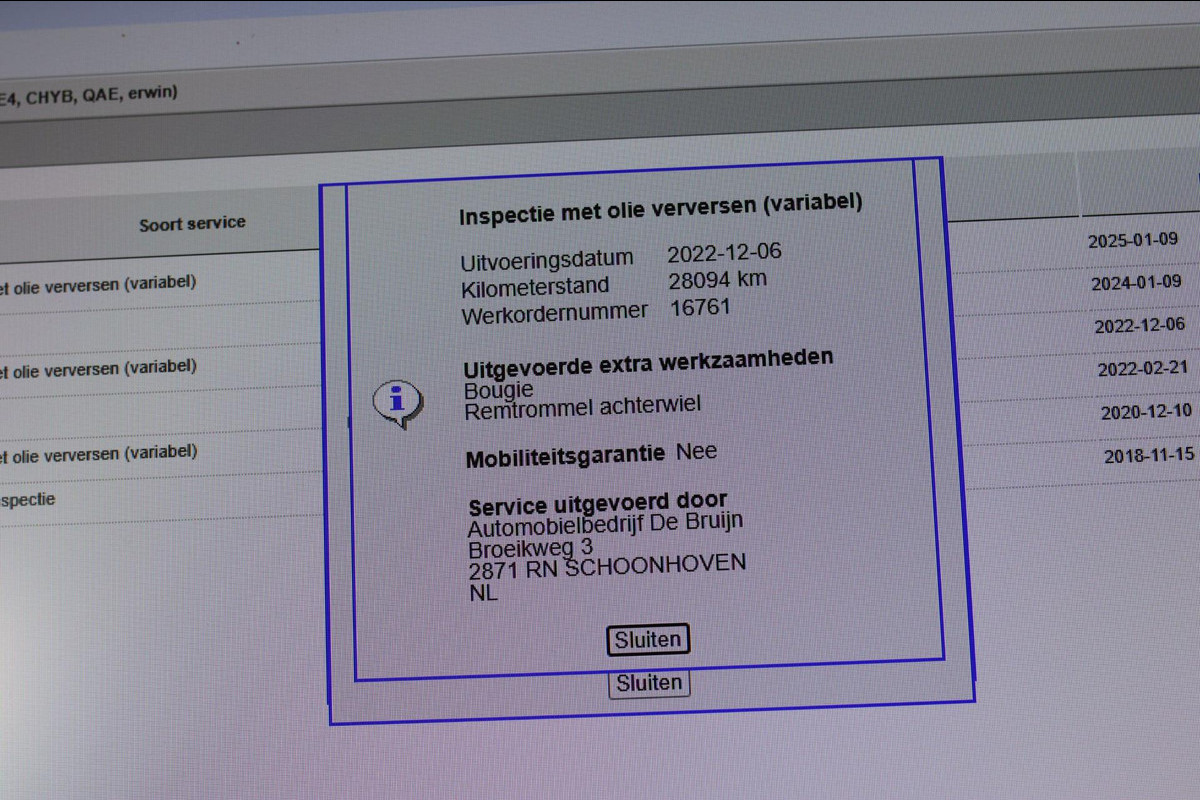Click the Uitvoeringsdatum value 2022-12-06 in dialog
The height and width of the screenshot is (800, 1200).
[x=725, y=252]
